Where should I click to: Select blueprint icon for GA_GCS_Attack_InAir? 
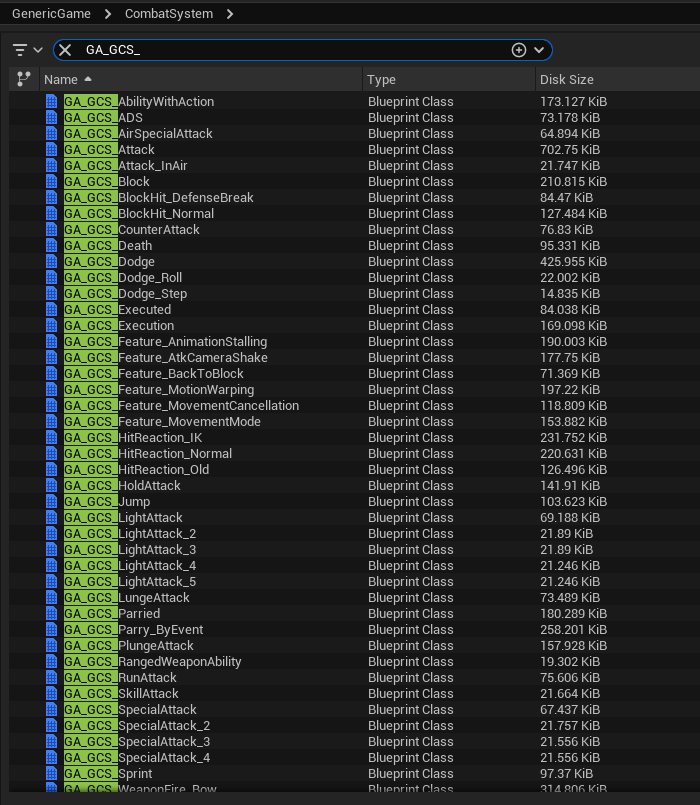pos(51,165)
